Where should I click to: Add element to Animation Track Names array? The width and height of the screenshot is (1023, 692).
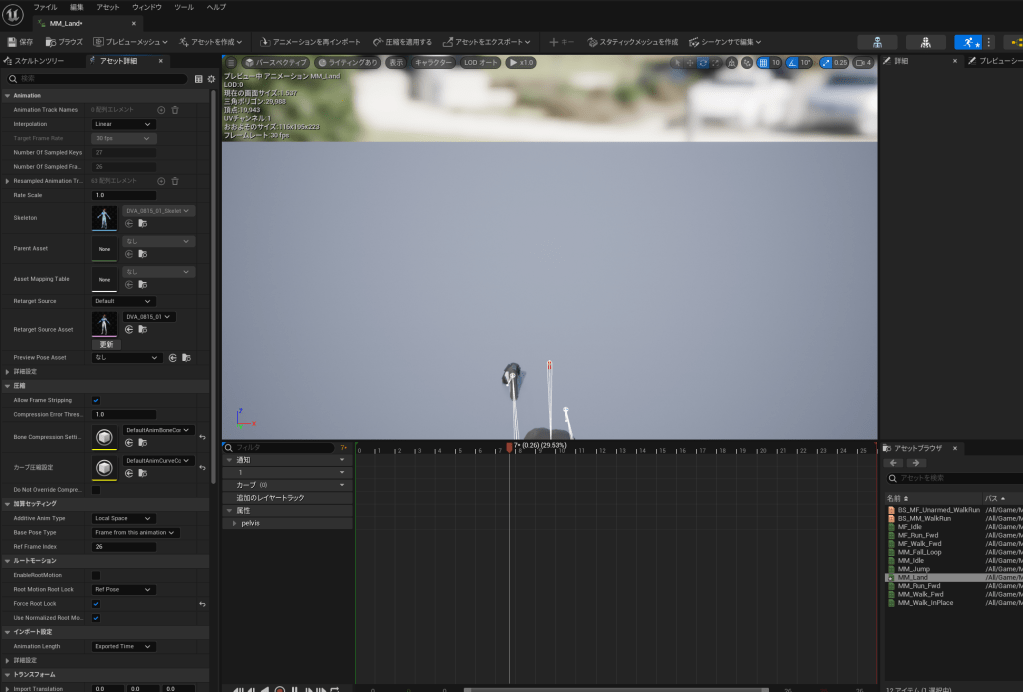pos(161,109)
